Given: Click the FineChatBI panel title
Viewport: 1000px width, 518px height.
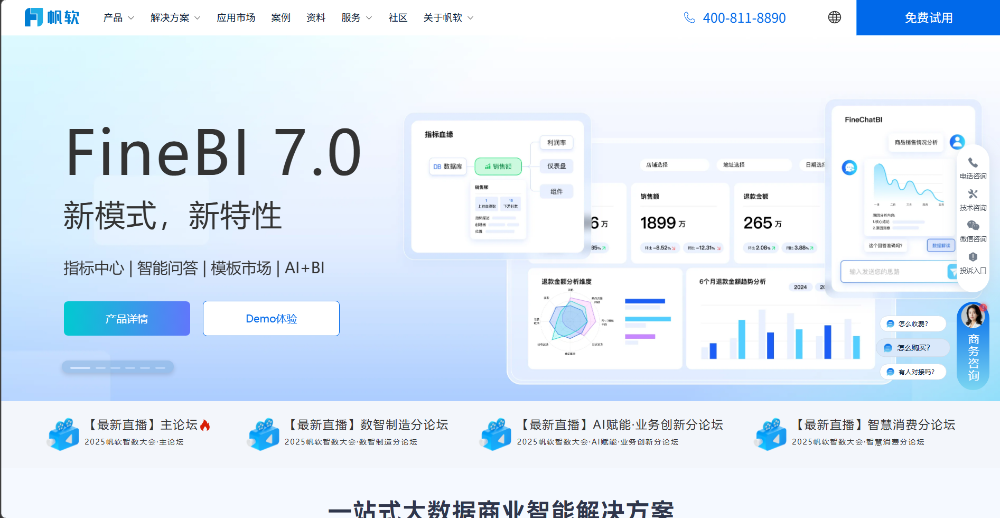Looking at the screenshot, I should (863, 119).
